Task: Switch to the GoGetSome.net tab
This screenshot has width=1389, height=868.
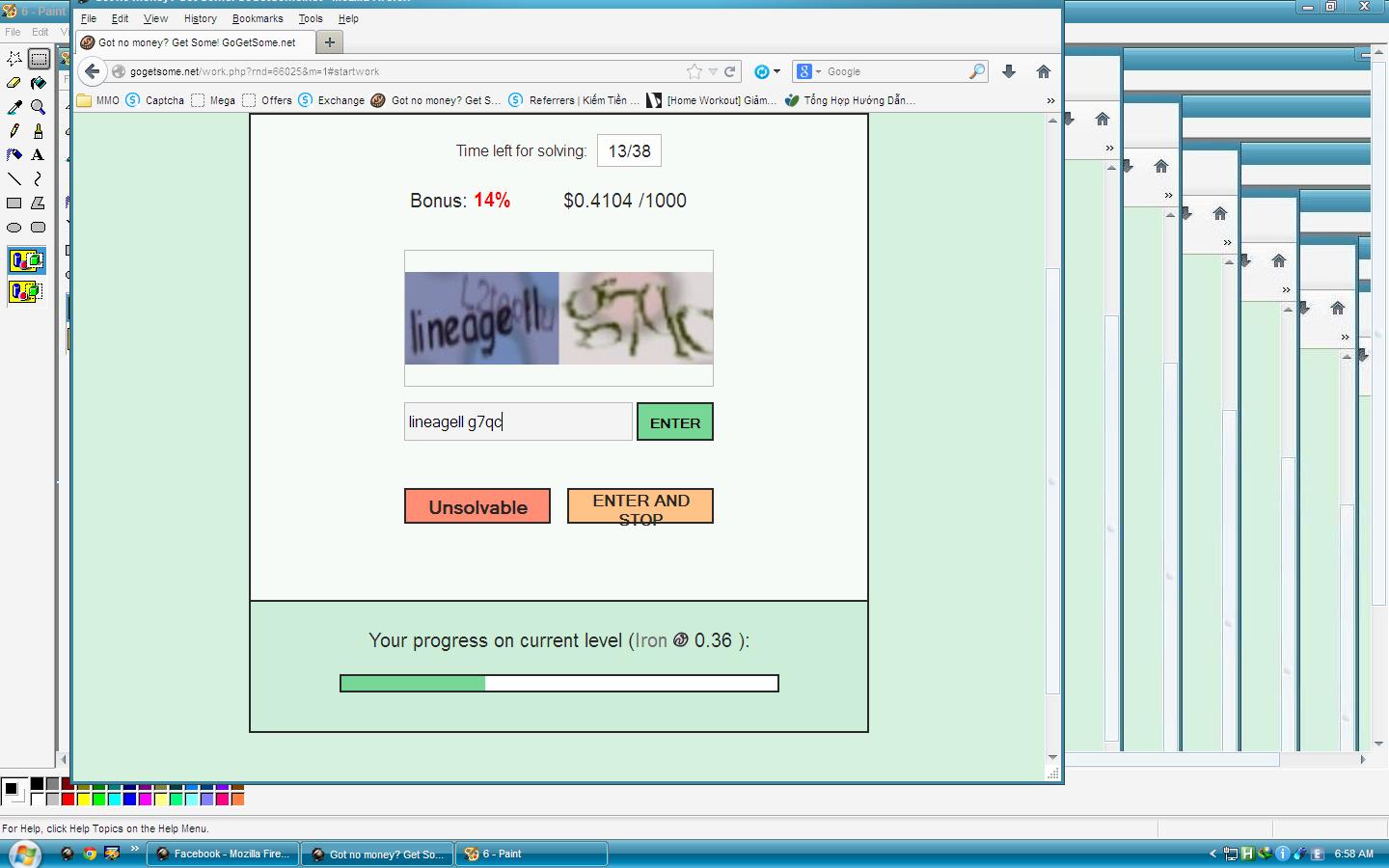Action: pos(196,42)
